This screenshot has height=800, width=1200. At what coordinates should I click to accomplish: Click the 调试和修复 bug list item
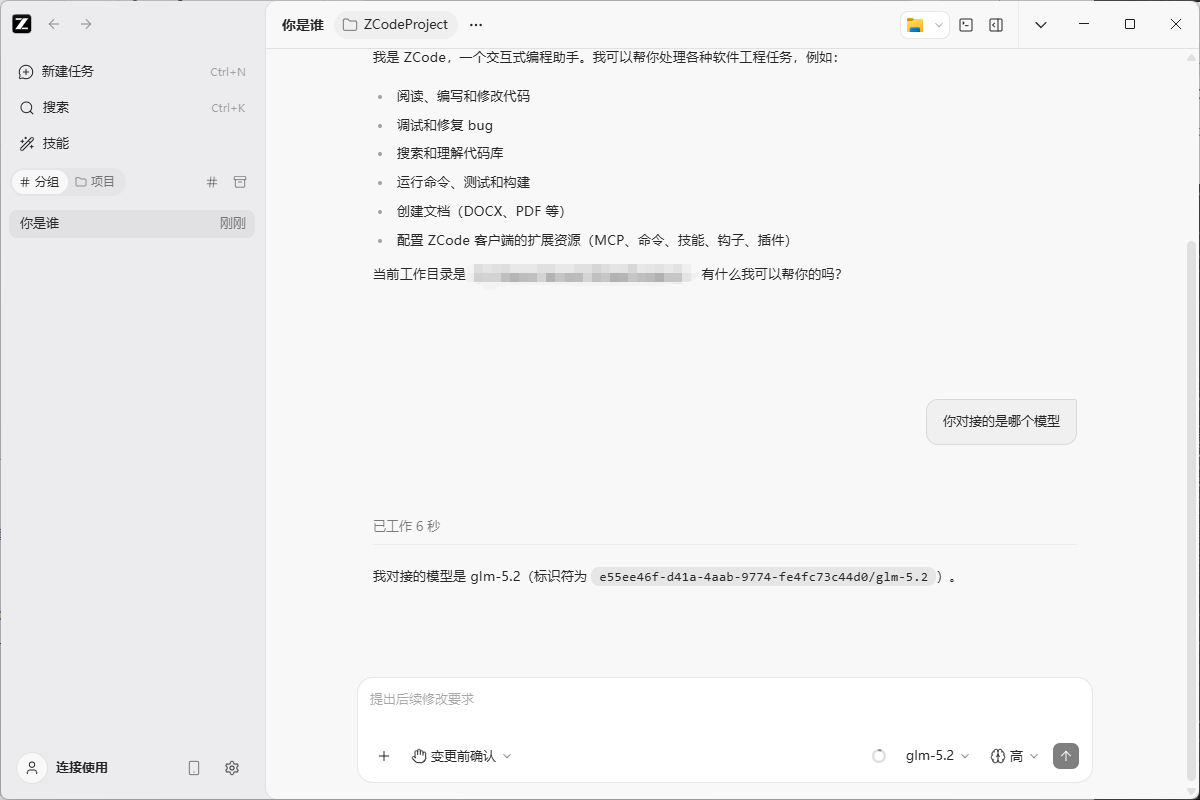445,126
